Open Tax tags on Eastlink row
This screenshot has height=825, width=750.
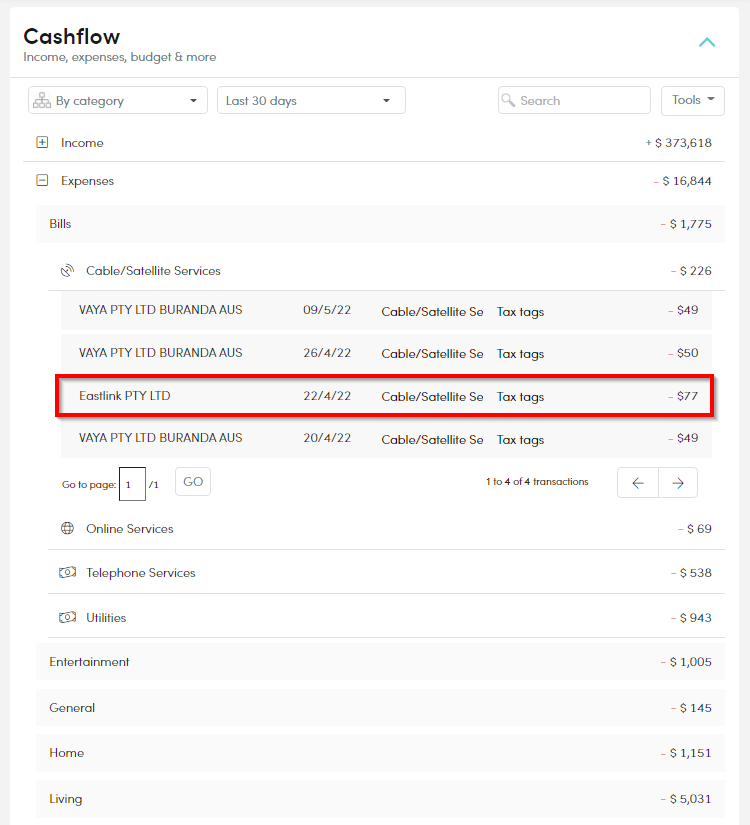[x=521, y=397]
